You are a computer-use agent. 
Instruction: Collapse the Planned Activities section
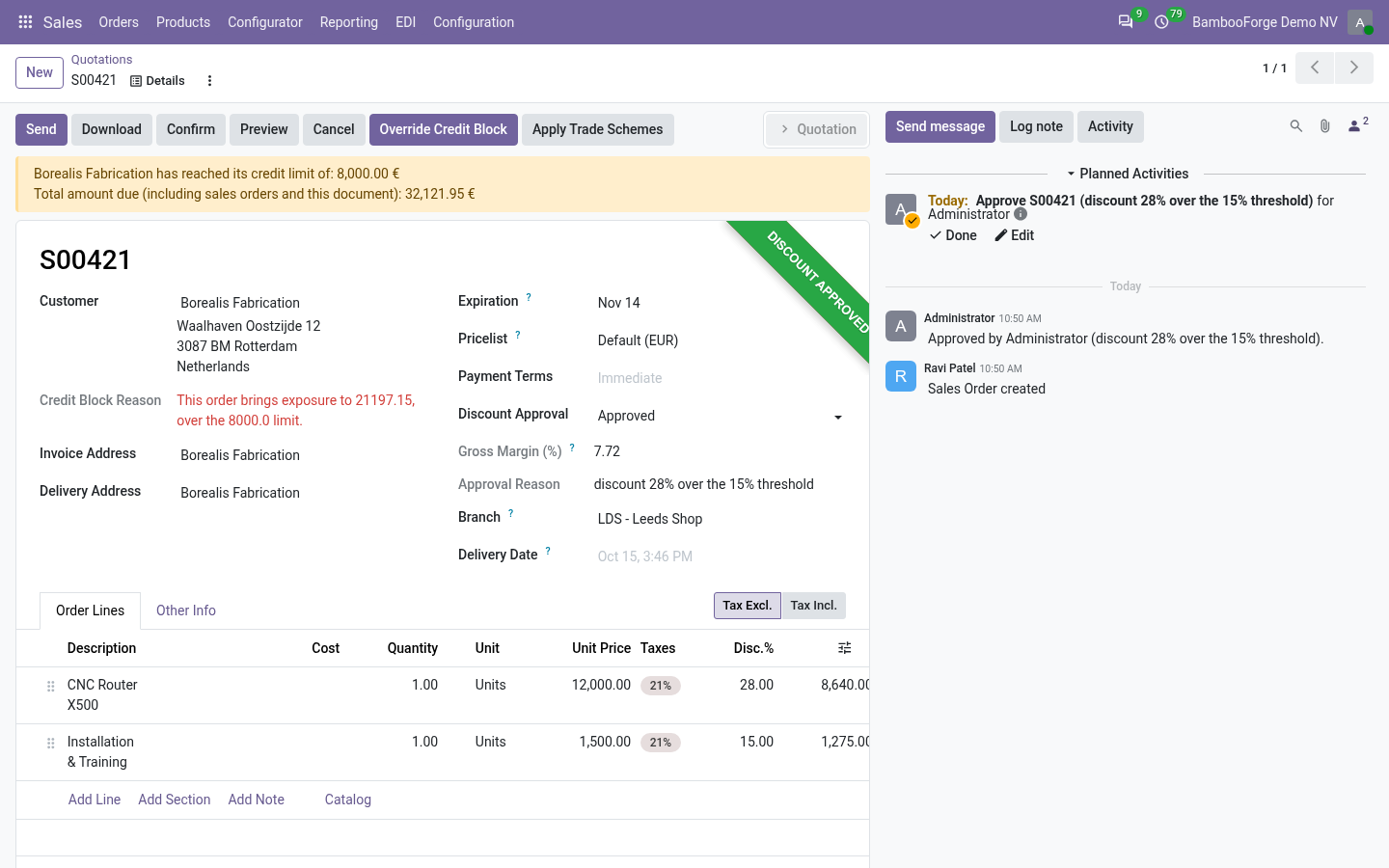1127,174
